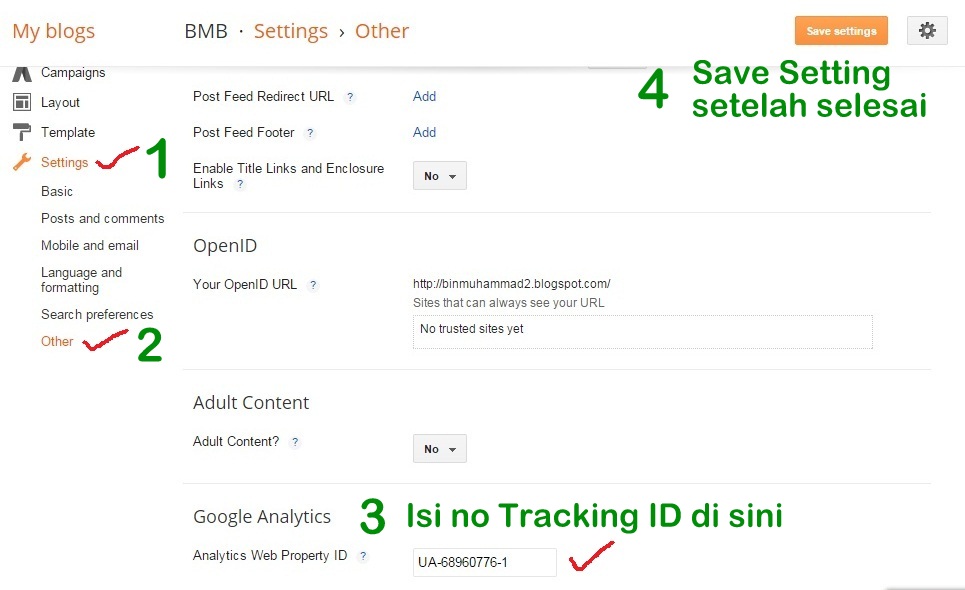Click the help icon beside Post Feed Redirect URL

[350, 97]
